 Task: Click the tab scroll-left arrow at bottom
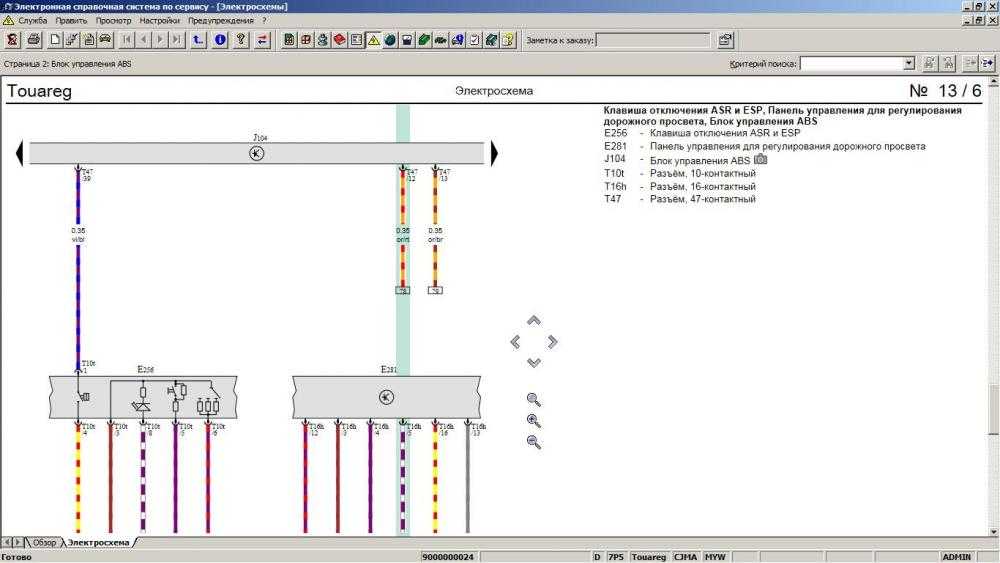(7, 543)
